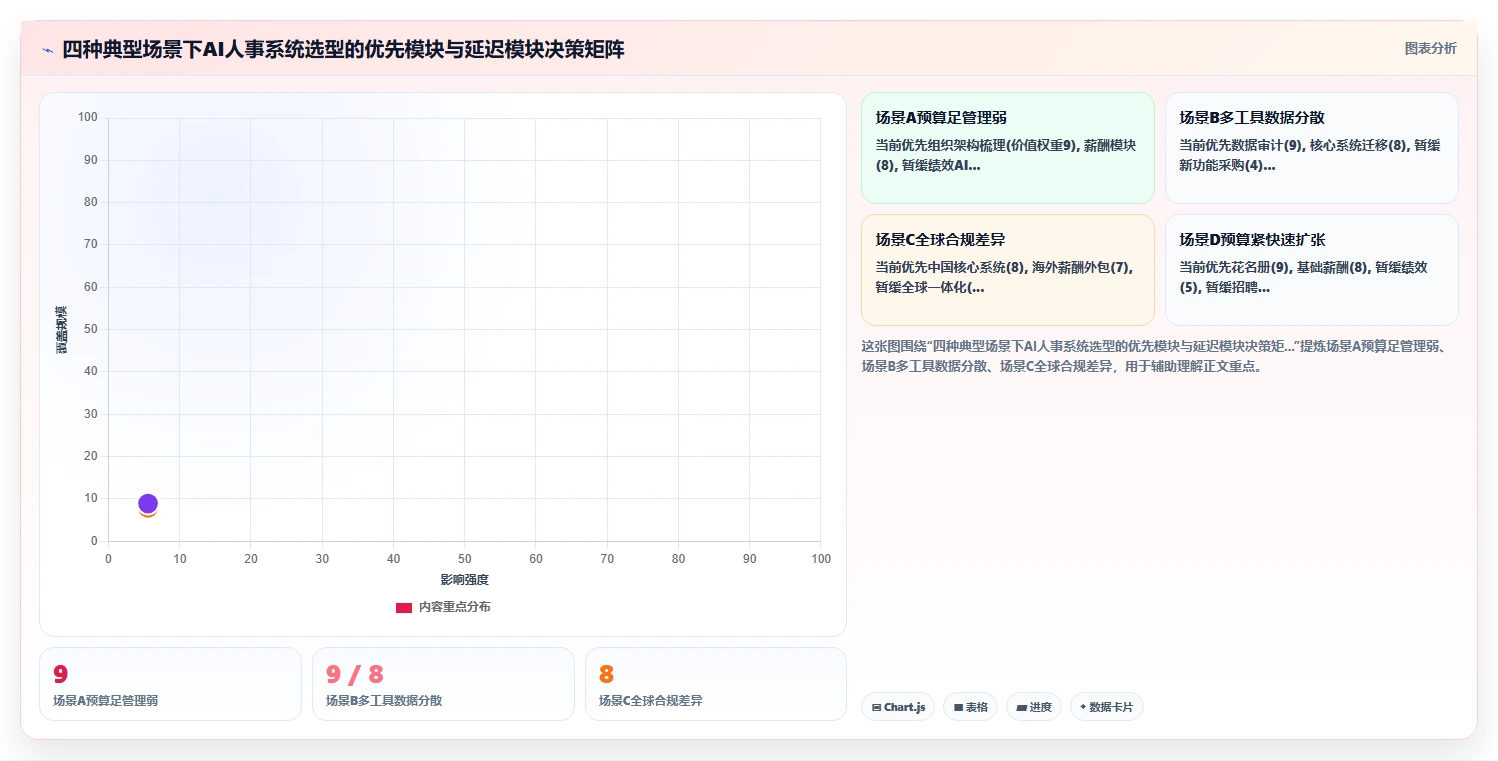This screenshot has width=1498, height=761.
Task: Click the 图表分析 label in header
Action: [x=1430, y=48]
